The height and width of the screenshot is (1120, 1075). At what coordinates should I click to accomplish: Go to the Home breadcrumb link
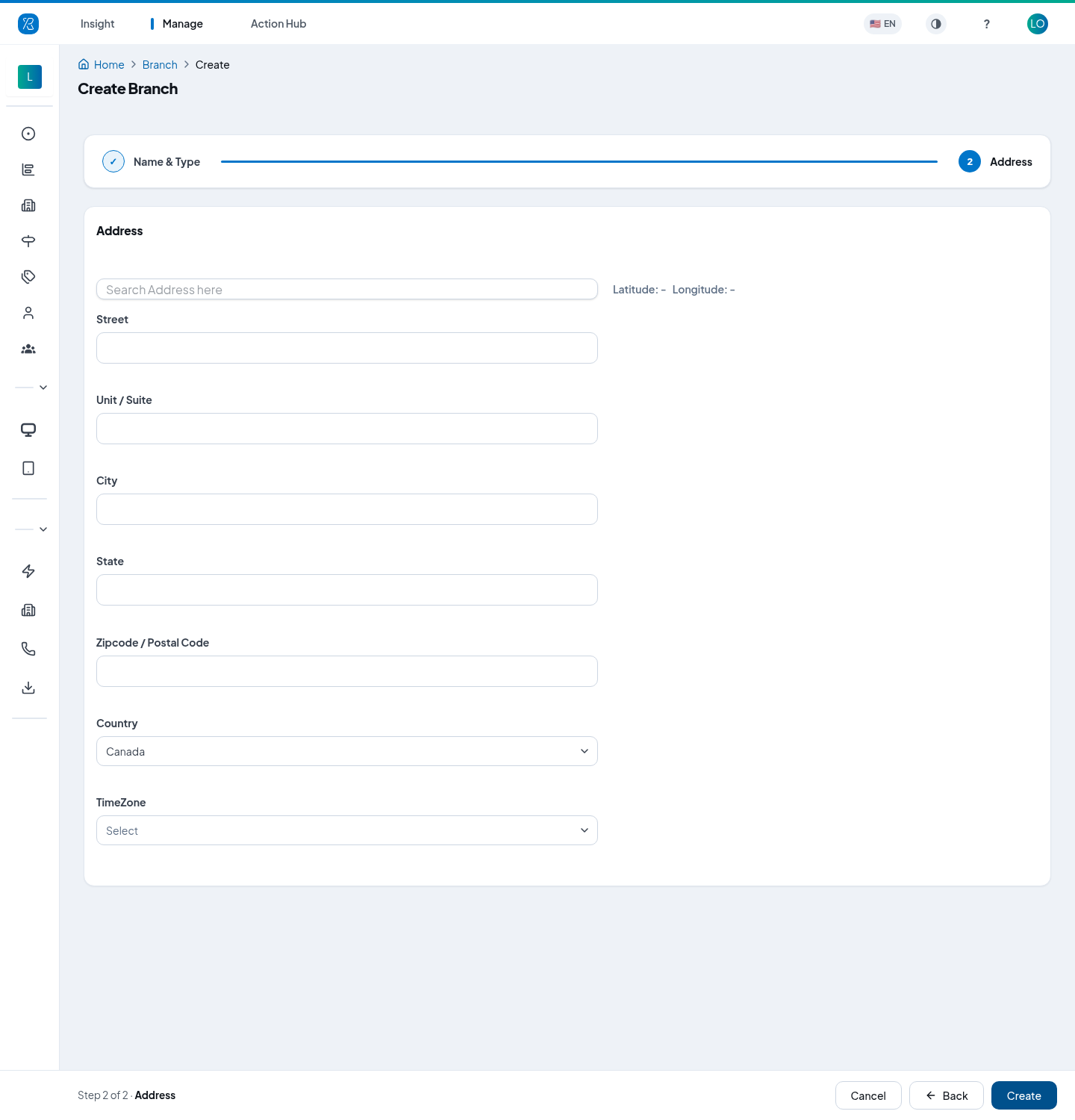click(x=109, y=65)
